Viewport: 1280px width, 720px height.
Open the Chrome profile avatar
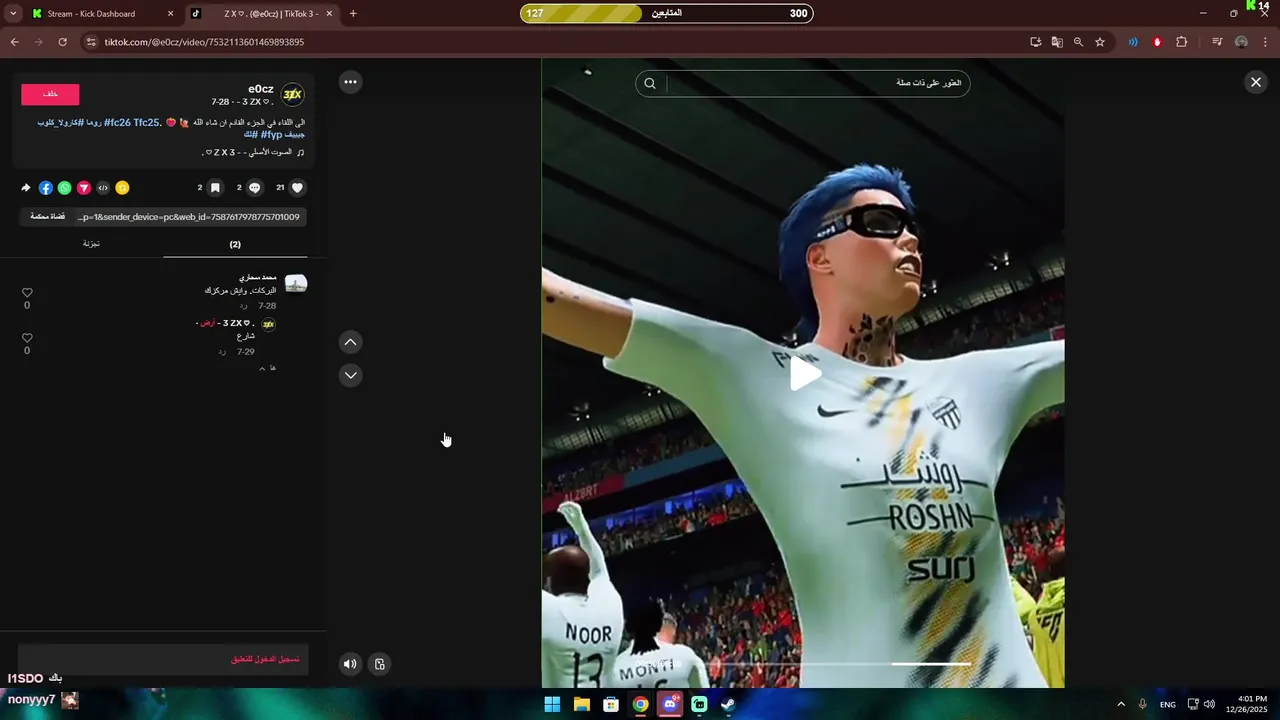click(1241, 42)
